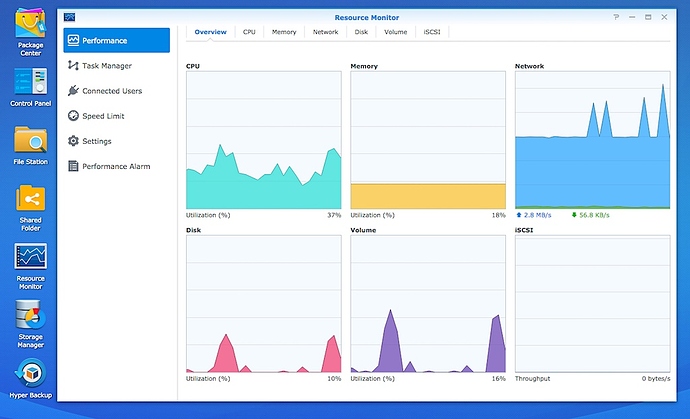
Task: Click the network download arrow icon
Action: click(x=574, y=215)
